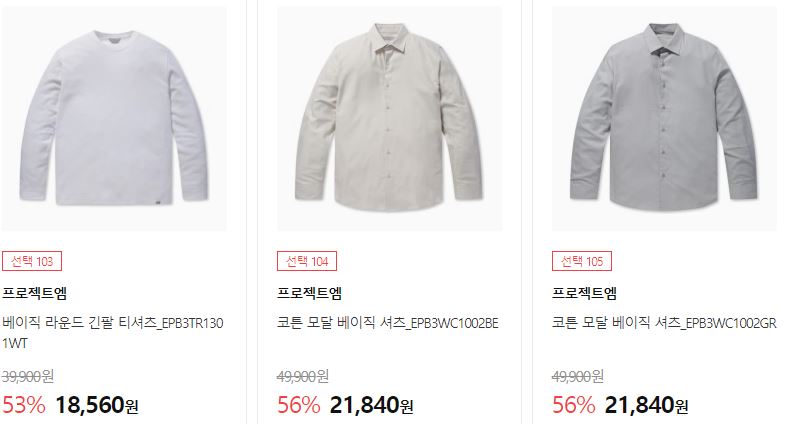This screenshot has width=787, height=424.
Task: Click the 18,560원 sale price
Action: tap(96, 405)
